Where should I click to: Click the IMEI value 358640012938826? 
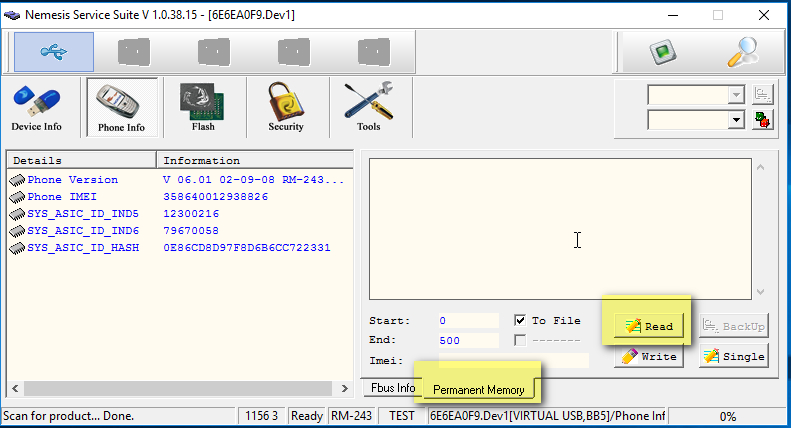click(x=215, y=197)
